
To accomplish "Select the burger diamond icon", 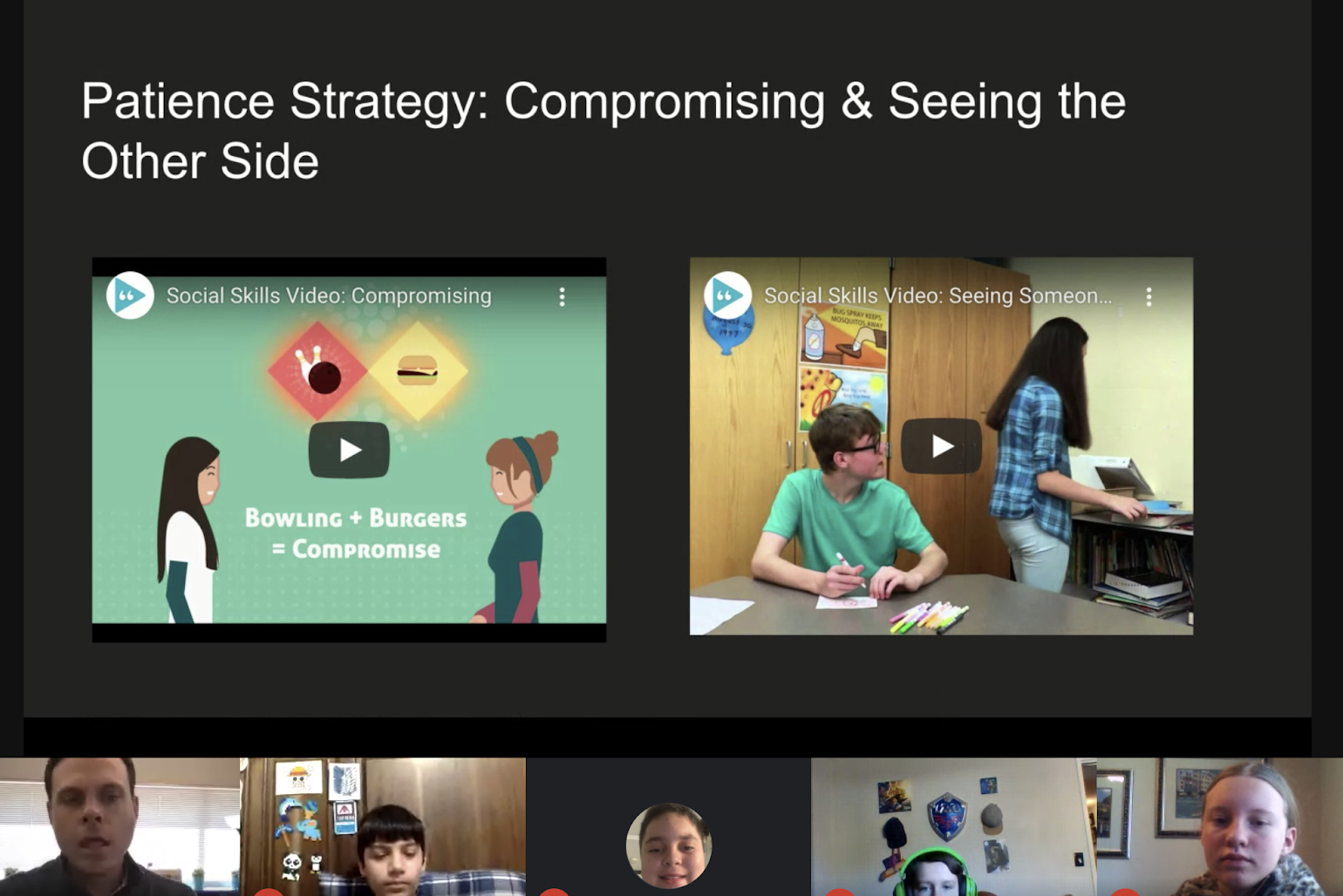I will [x=418, y=371].
